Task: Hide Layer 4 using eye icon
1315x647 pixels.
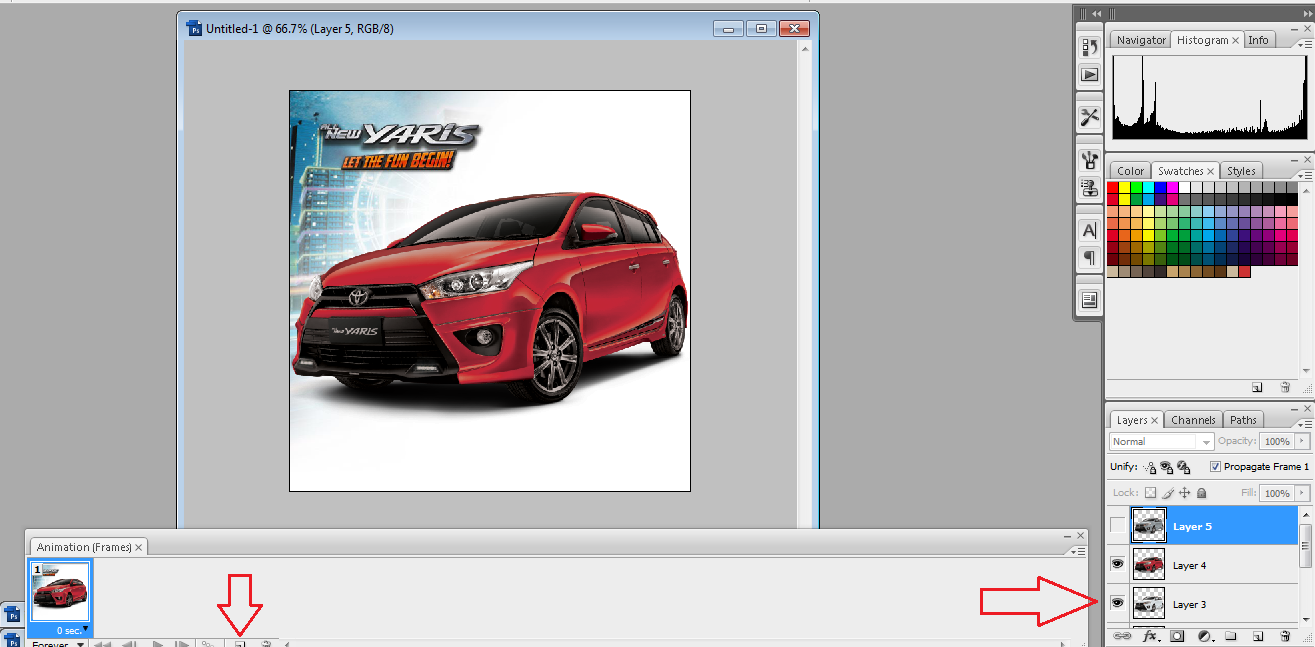Action: point(1117,565)
